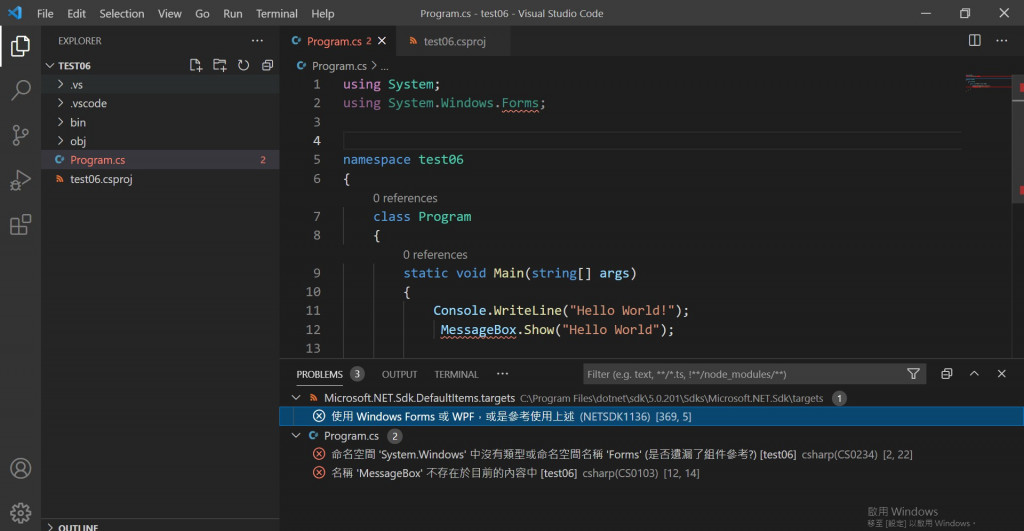Screen dimensions: 1024x531
Task: Toggle Problems view as table or tree
Action: click(x=947, y=374)
